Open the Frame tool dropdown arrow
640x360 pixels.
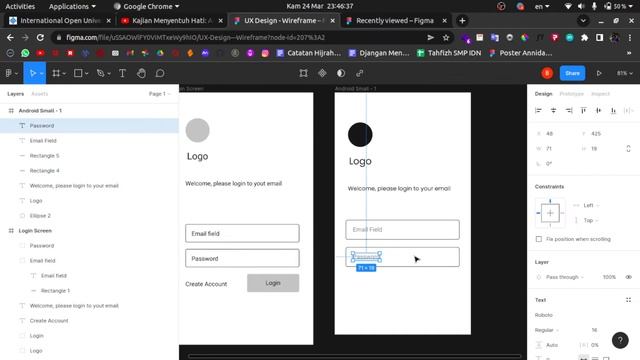click(64, 74)
